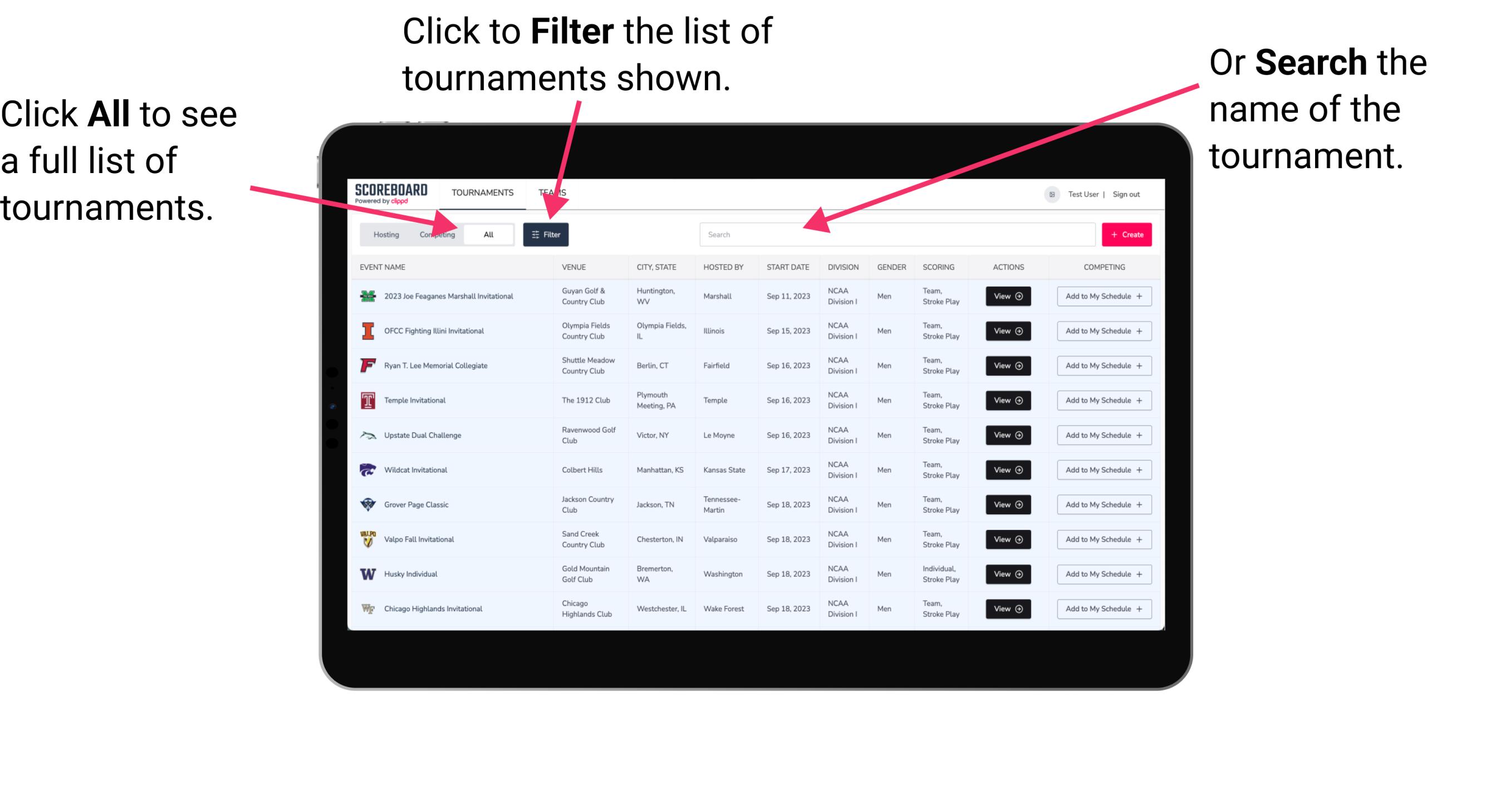Click the Marshall team logo icon

pos(366,295)
